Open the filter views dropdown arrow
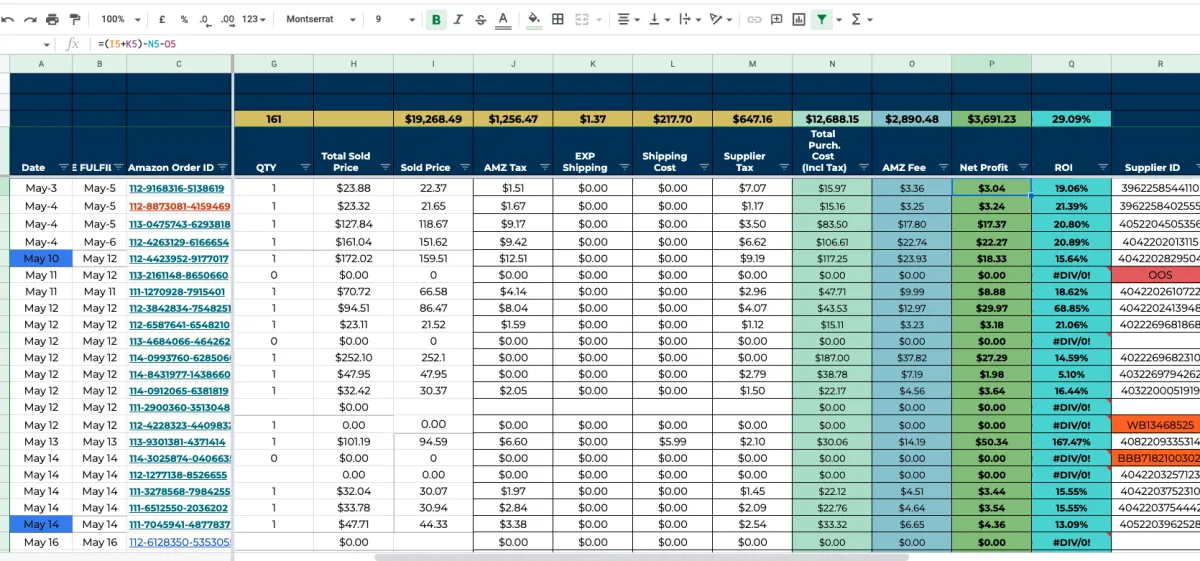Screen dimensions: 1200x561 pyautogui.click(x=838, y=19)
